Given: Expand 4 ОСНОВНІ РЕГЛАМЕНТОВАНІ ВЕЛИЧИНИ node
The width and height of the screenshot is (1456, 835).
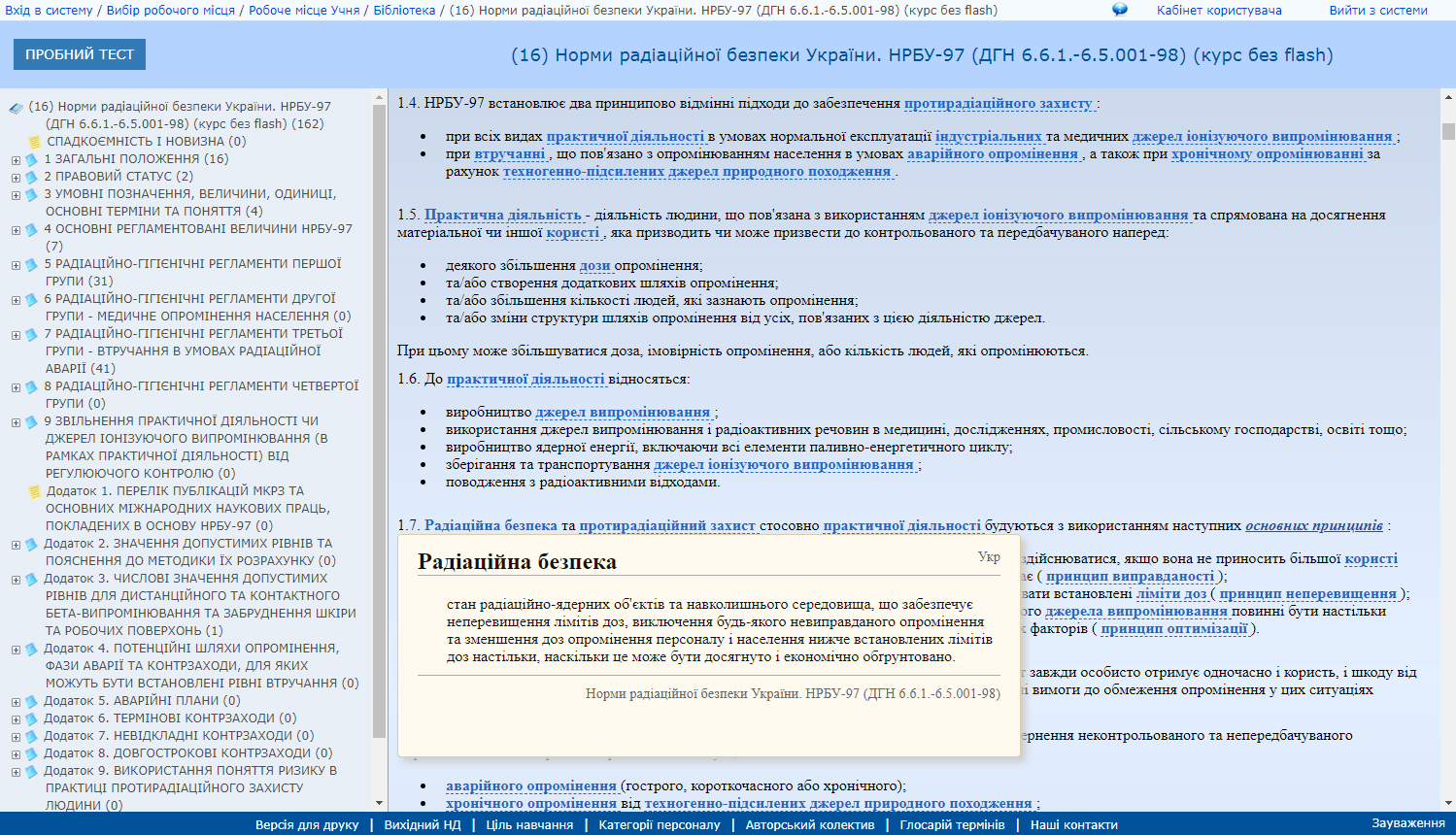Looking at the screenshot, I should 16,230.
